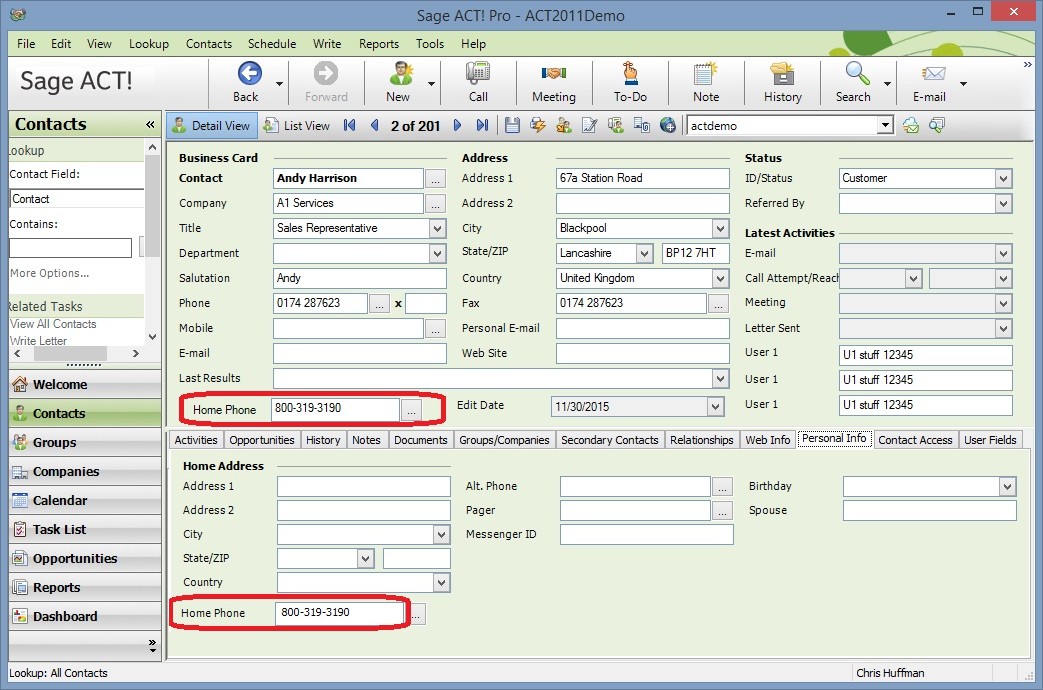
Task: Click the Search magnifier icon
Action: coord(857,73)
